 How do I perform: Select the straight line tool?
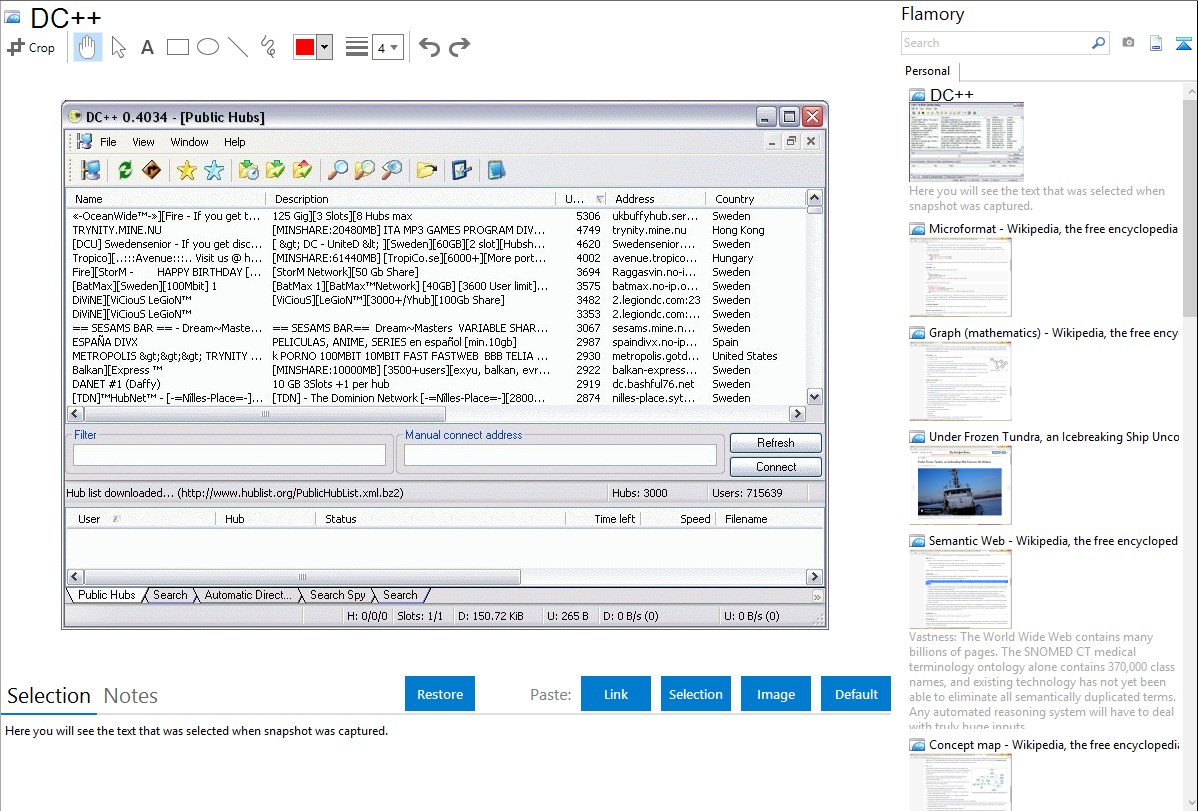click(238, 47)
